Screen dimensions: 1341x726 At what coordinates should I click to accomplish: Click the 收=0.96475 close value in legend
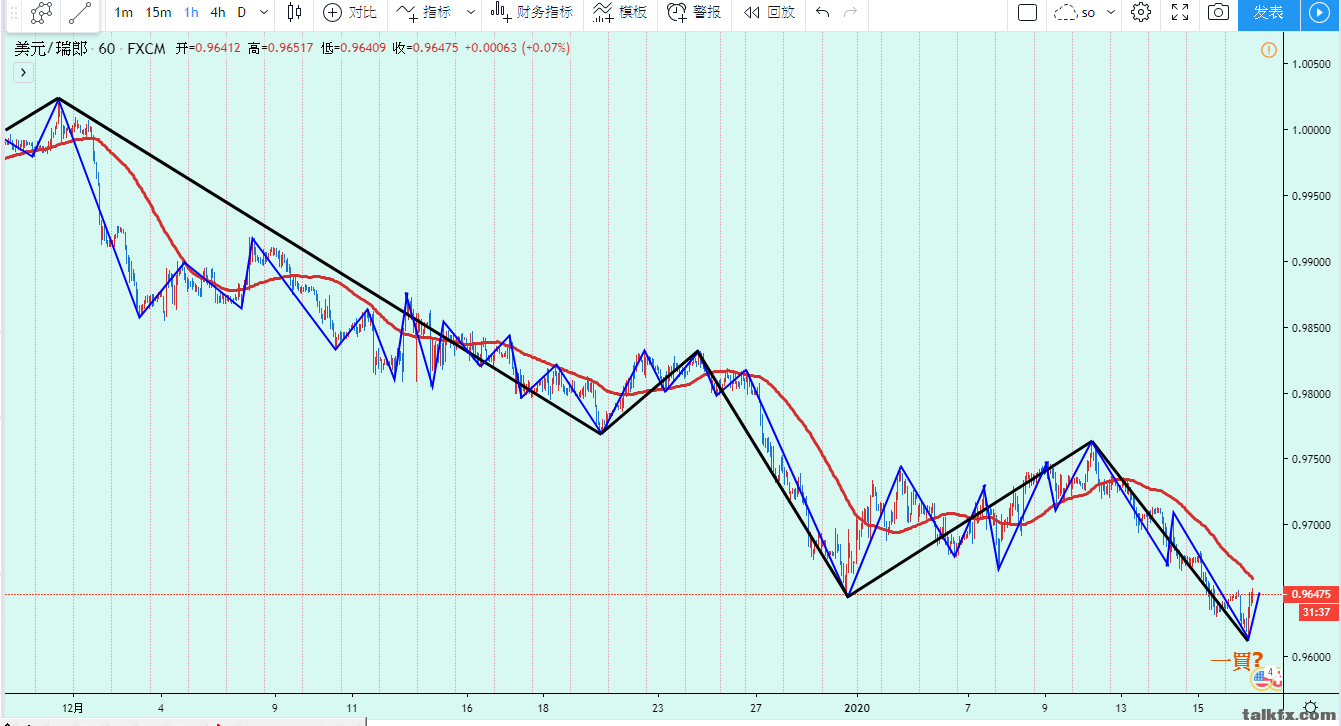(x=426, y=48)
